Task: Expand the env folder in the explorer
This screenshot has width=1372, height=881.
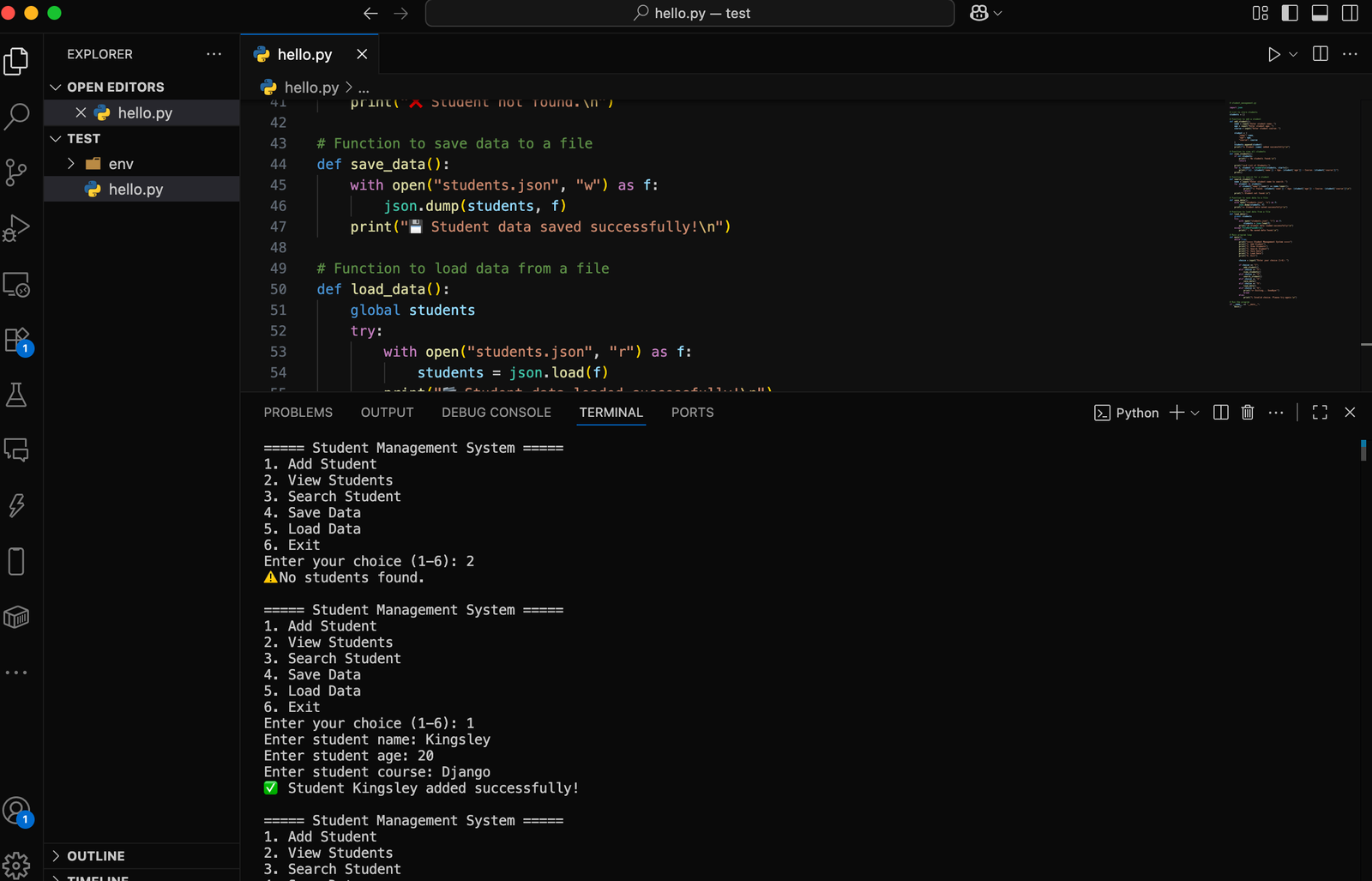Action: tap(71, 163)
